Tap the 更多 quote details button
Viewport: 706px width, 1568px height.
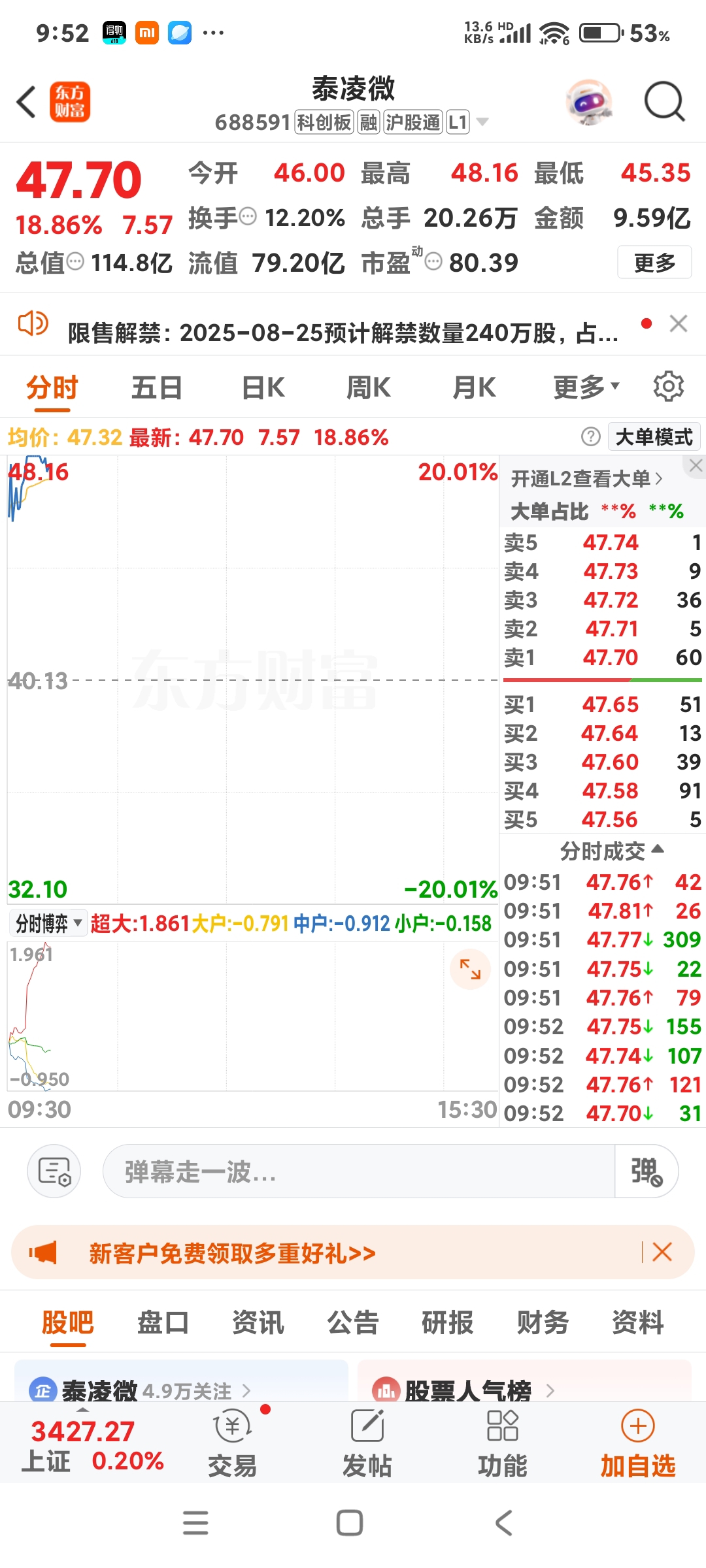654,263
